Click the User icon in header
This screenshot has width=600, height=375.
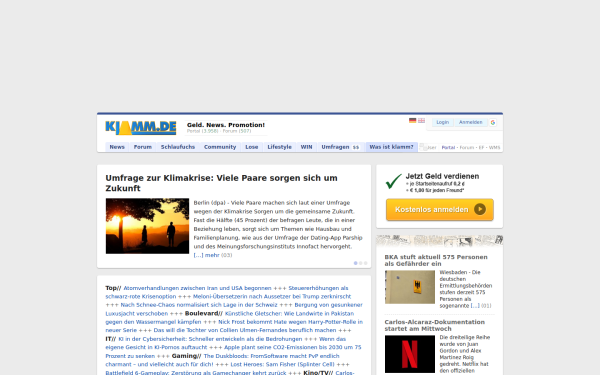point(423,147)
